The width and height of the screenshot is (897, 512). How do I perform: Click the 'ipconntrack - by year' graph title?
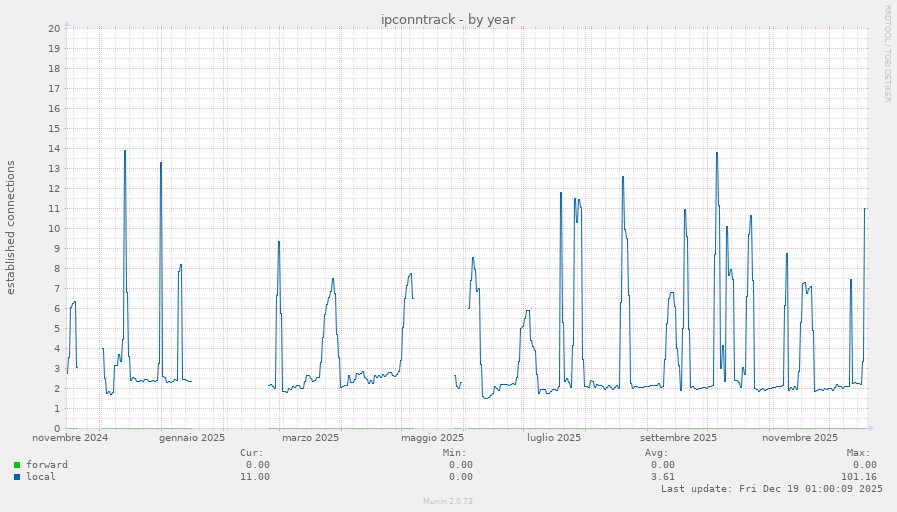coord(448,20)
